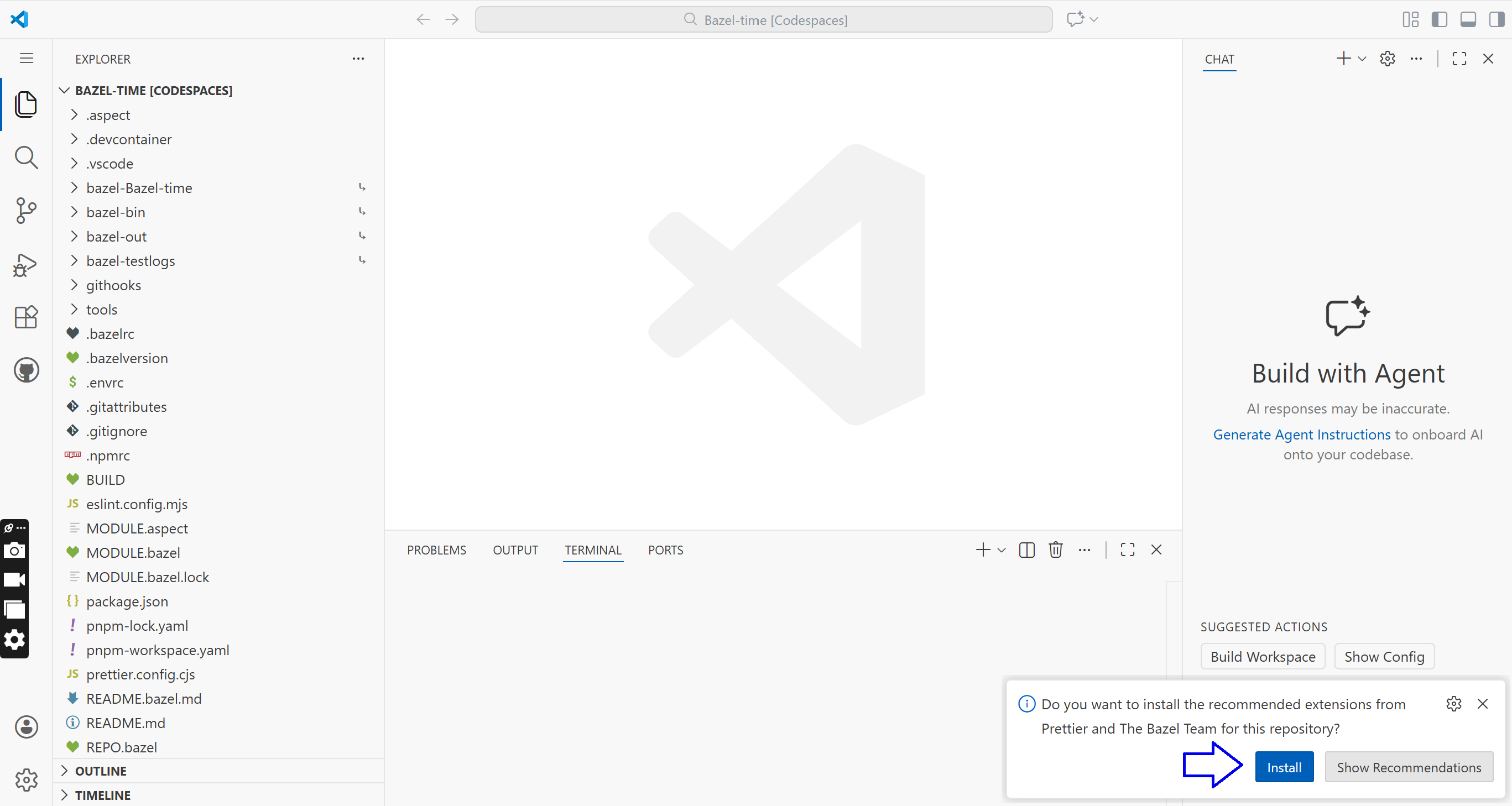1512x806 pixels.
Task: Switch to the TERMINAL tab
Action: click(x=593, y=550)
